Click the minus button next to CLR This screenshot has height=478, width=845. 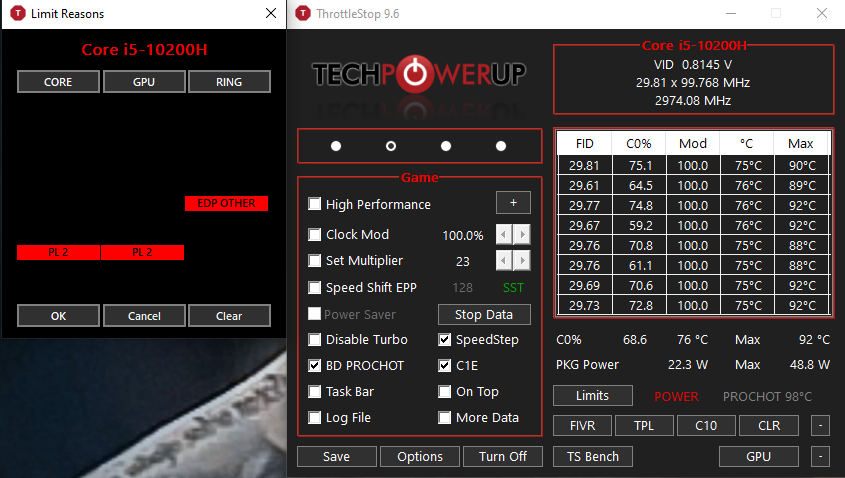tap(820, 426)
